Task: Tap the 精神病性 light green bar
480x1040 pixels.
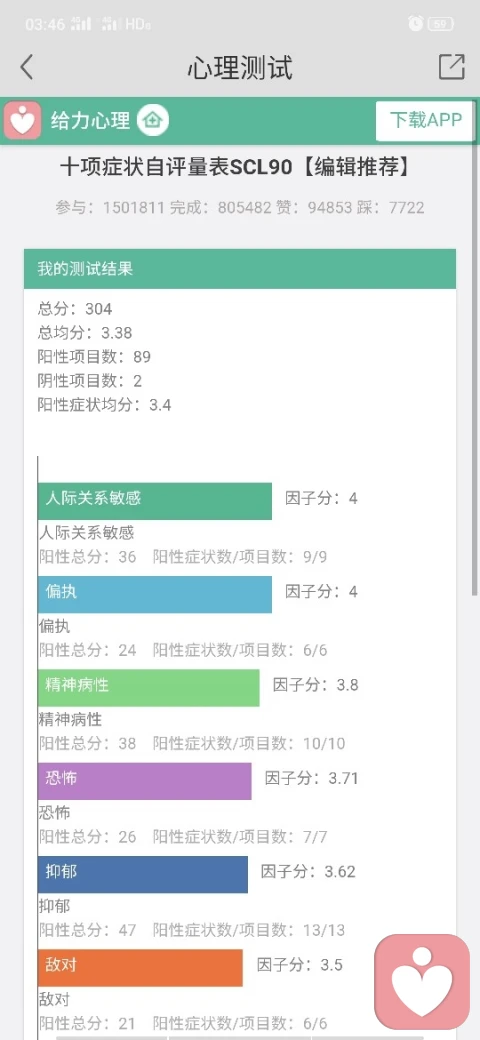Action: click(149, 688)
